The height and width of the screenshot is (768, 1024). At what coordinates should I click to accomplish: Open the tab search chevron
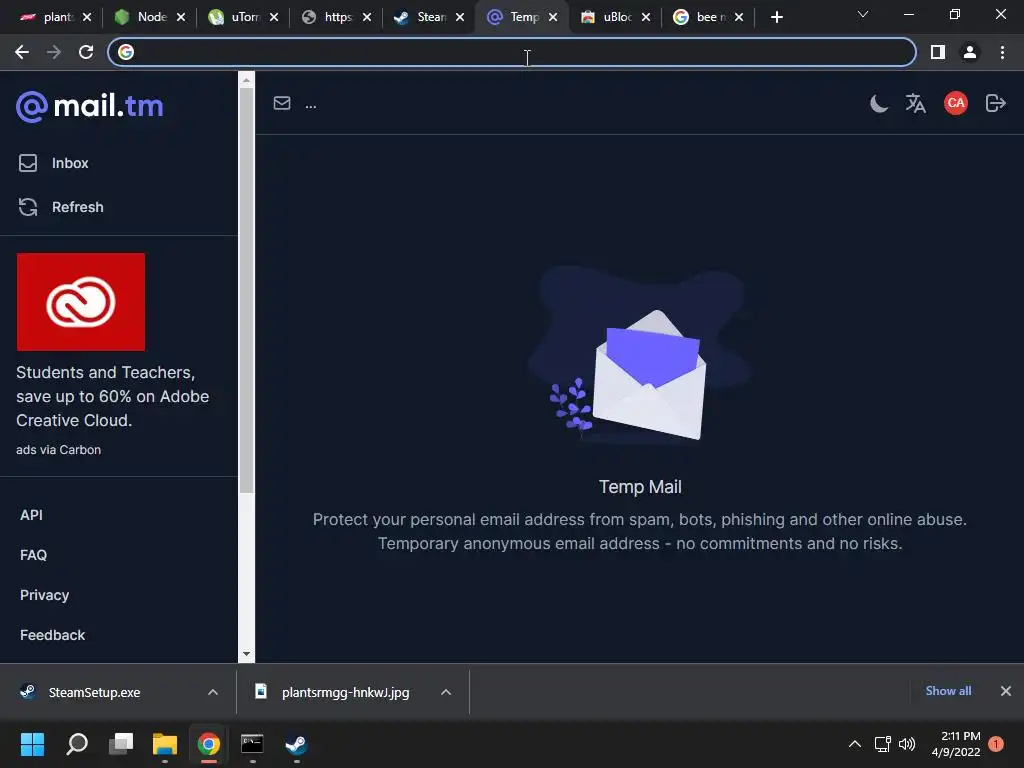click(863, 14)
